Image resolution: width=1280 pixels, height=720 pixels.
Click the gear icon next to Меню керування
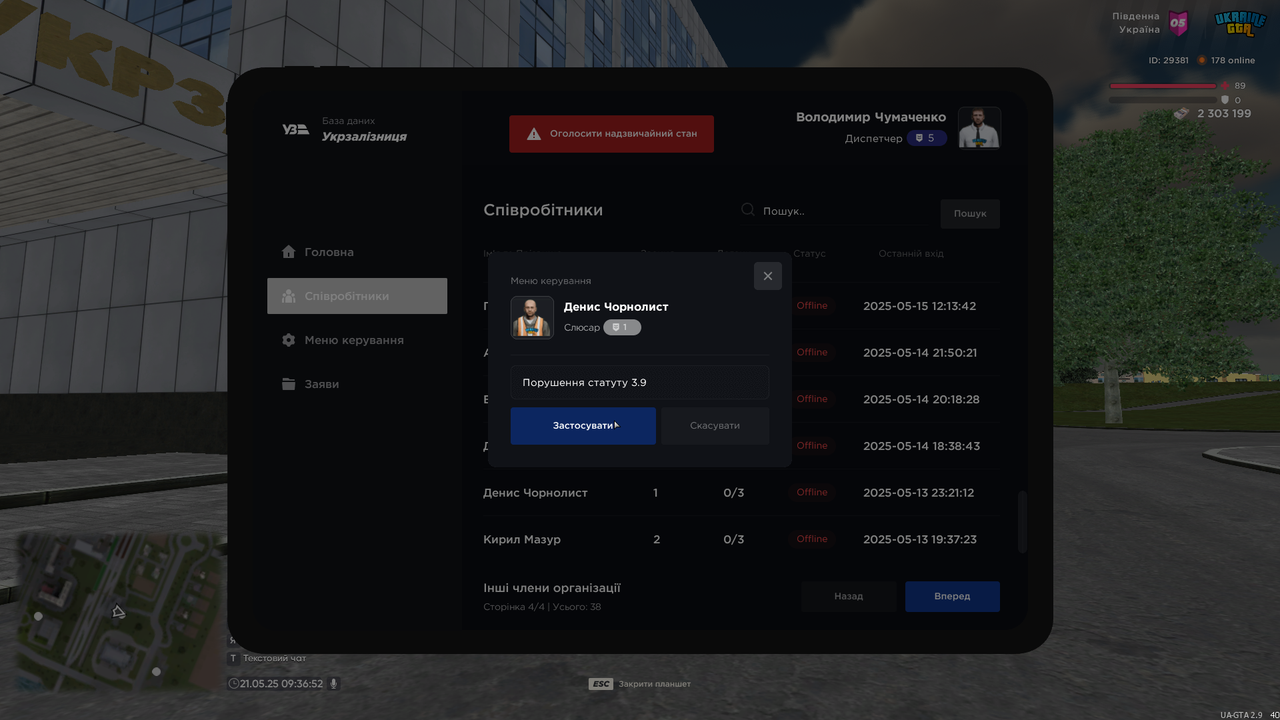(x=289, y=340)
